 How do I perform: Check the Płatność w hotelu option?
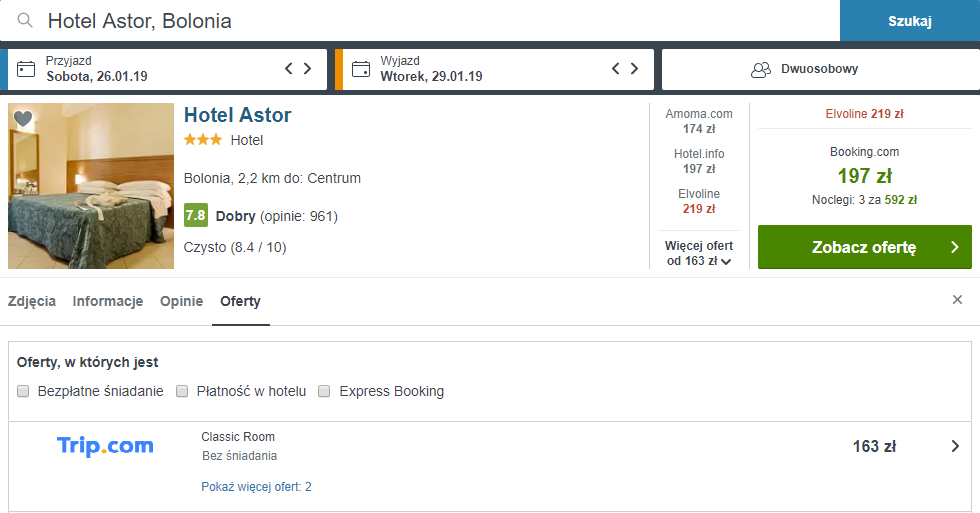(x=182, y=391)
